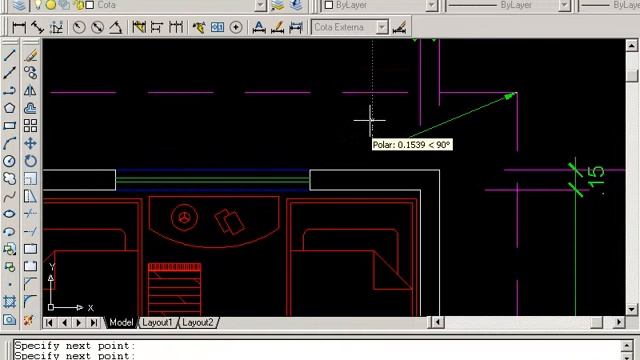Select the Mirror tool
This screenshot has height=360, width=640.
31,90
